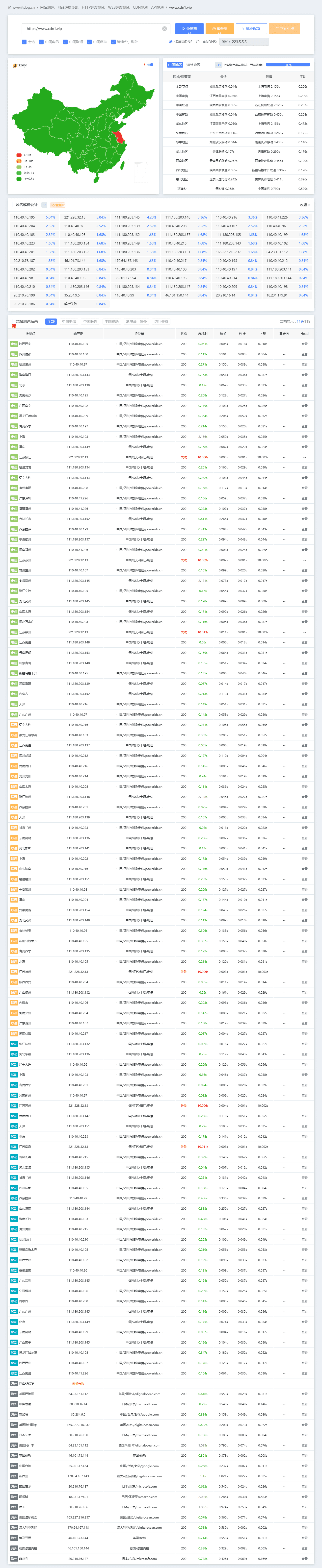Screen dimensions: 322x1568
Task: Click the DNS field showing 223.5.5.5
Action: [243, 42]
